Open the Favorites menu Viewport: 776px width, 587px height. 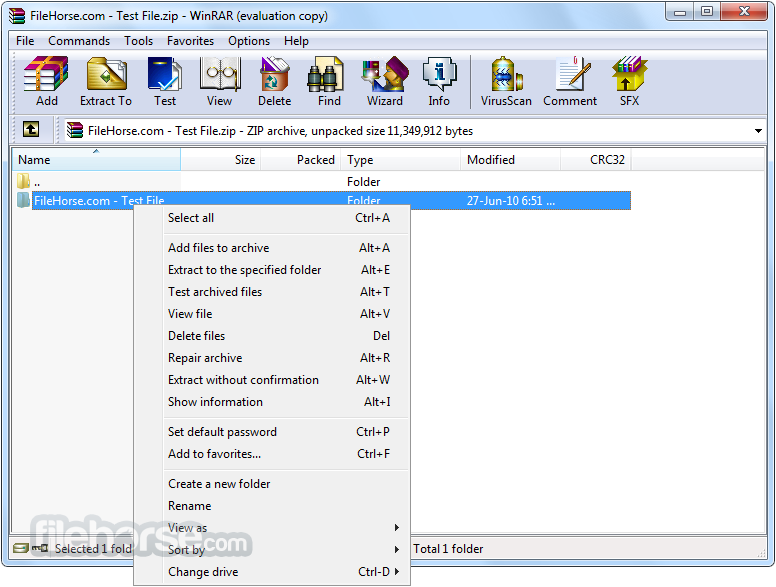click(x=190, y=41)
